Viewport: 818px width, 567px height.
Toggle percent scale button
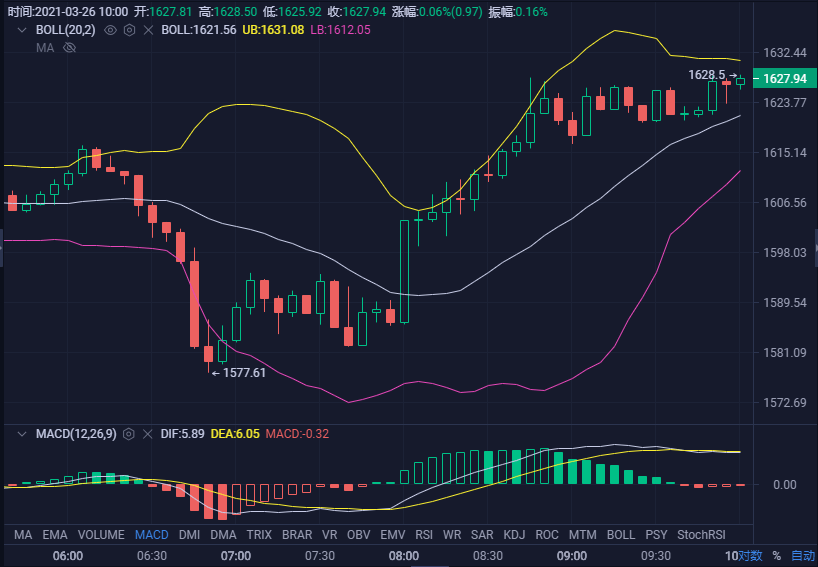pyautogui.click(x=776, y=556)
